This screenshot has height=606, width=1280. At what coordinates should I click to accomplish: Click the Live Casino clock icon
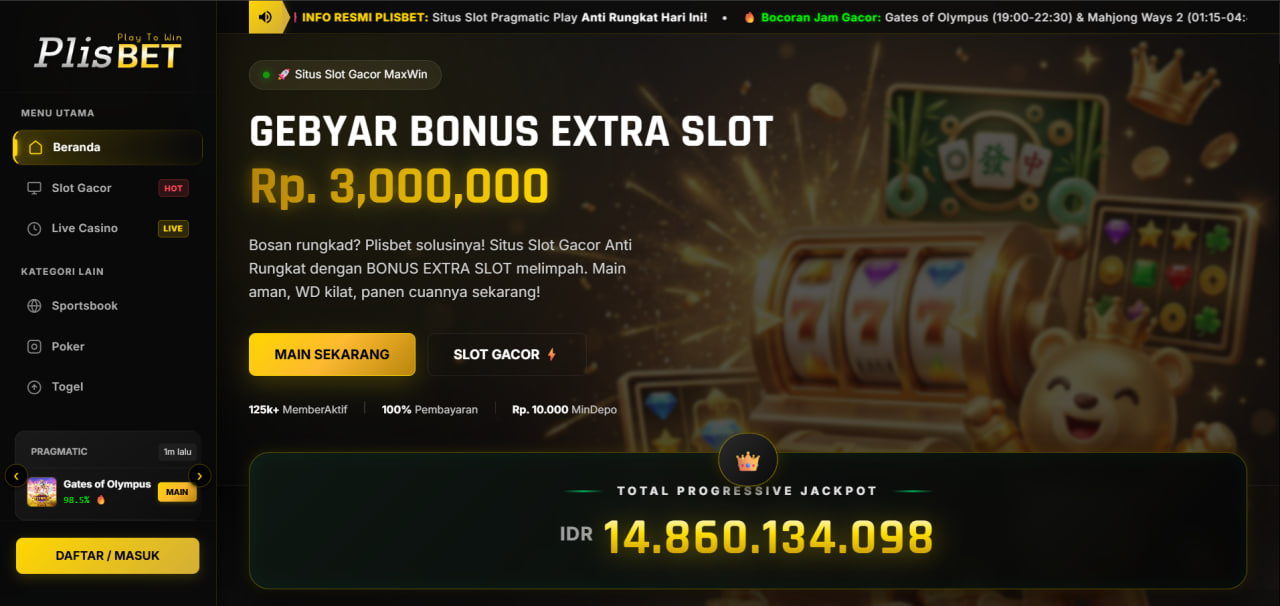tap(34, 228)
